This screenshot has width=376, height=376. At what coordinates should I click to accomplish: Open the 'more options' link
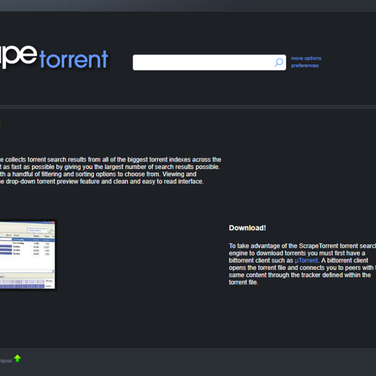coord(306,58)
